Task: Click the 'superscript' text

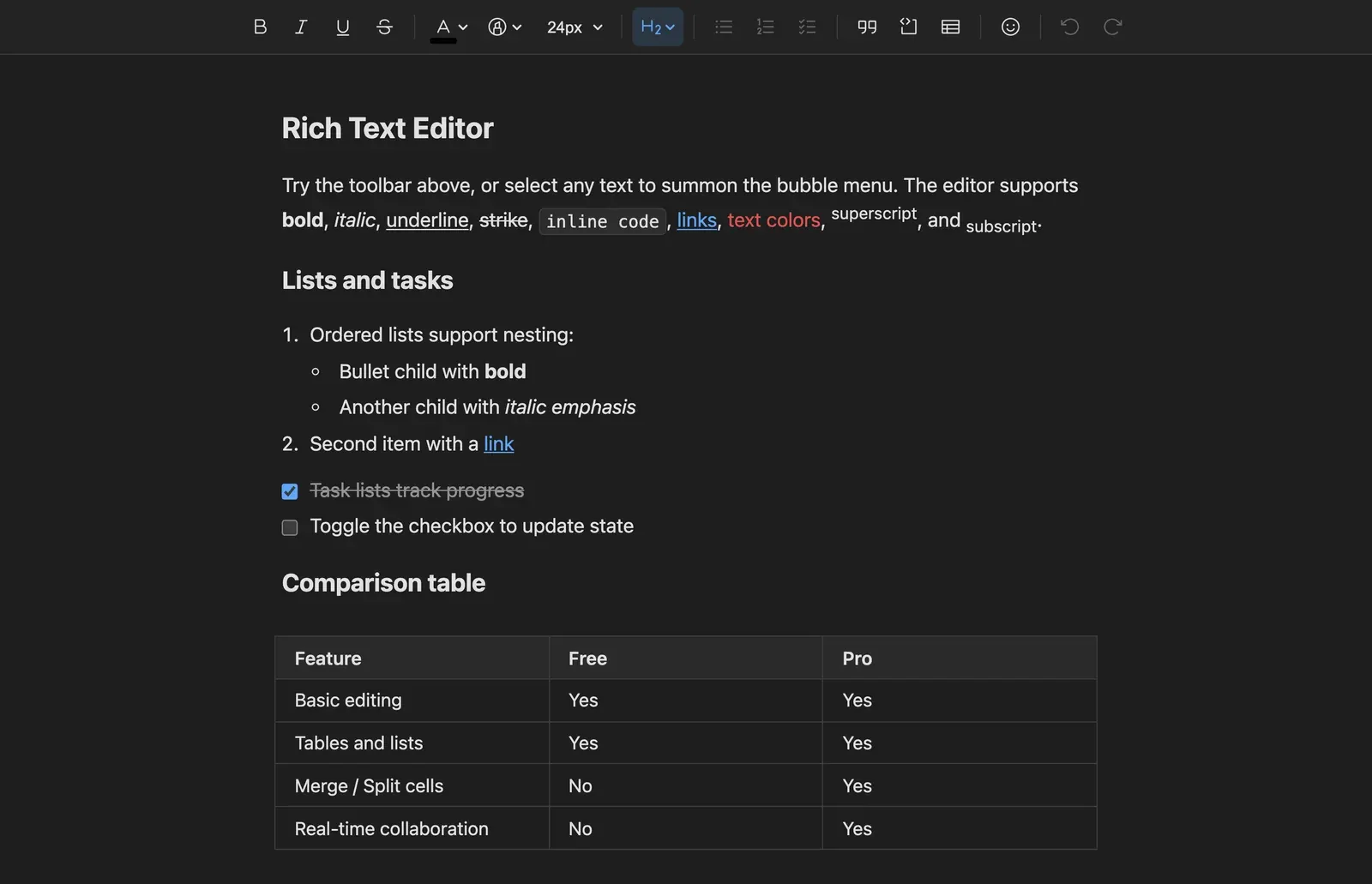Action: pos(874,213)
